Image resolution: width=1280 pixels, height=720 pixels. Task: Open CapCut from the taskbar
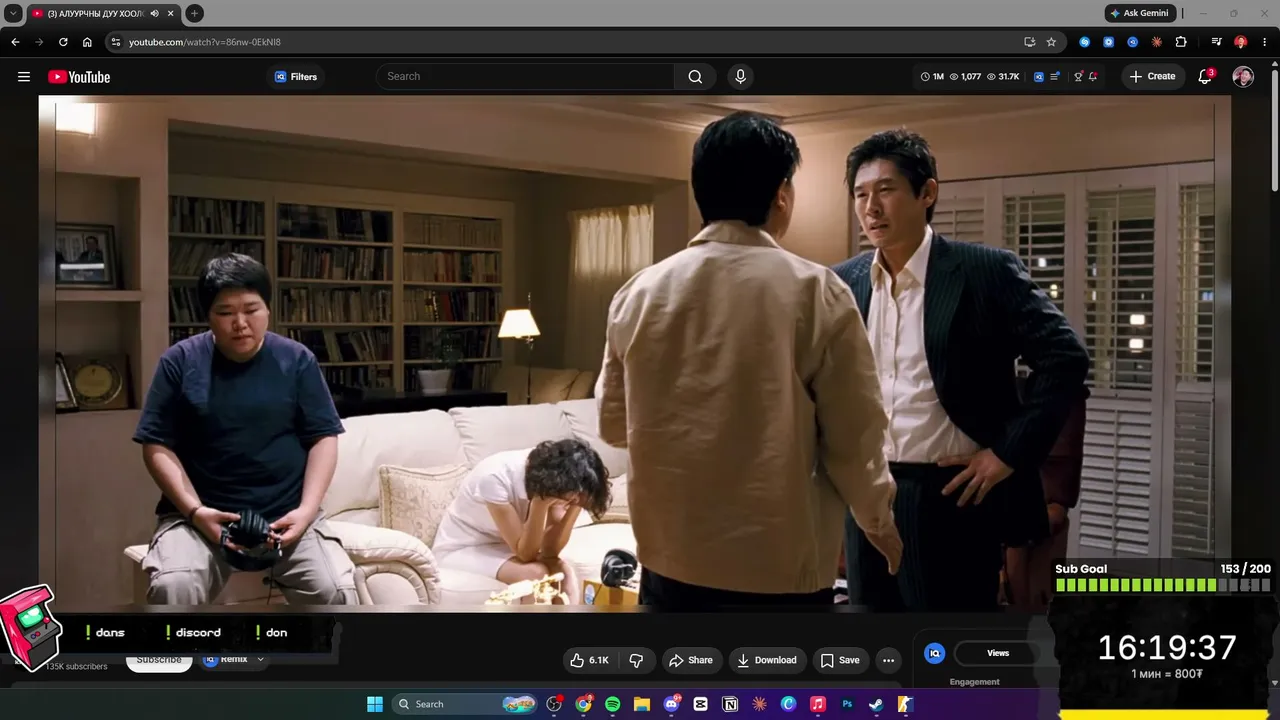[701, 704]
